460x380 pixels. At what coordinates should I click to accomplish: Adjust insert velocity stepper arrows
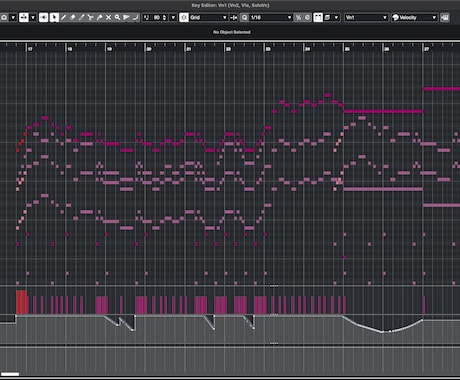click(164, 17)
